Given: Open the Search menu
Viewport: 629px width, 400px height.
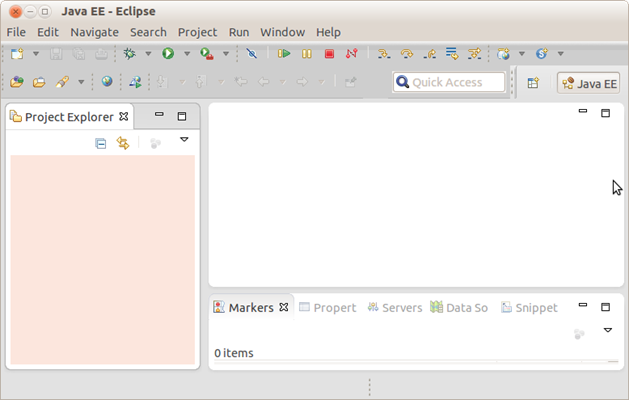Looking at the screenshot, I should pos(148,32).
